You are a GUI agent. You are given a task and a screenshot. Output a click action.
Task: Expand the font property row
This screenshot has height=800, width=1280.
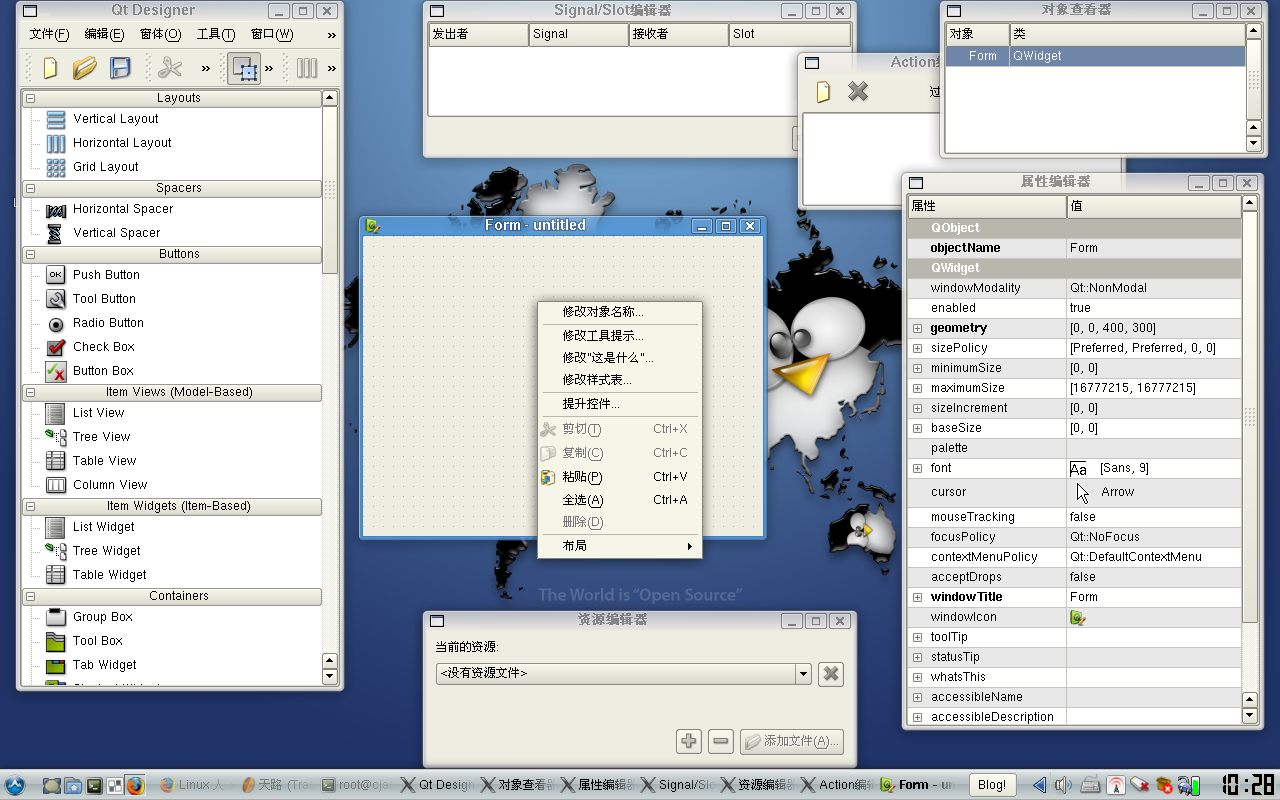coord(917,468)
